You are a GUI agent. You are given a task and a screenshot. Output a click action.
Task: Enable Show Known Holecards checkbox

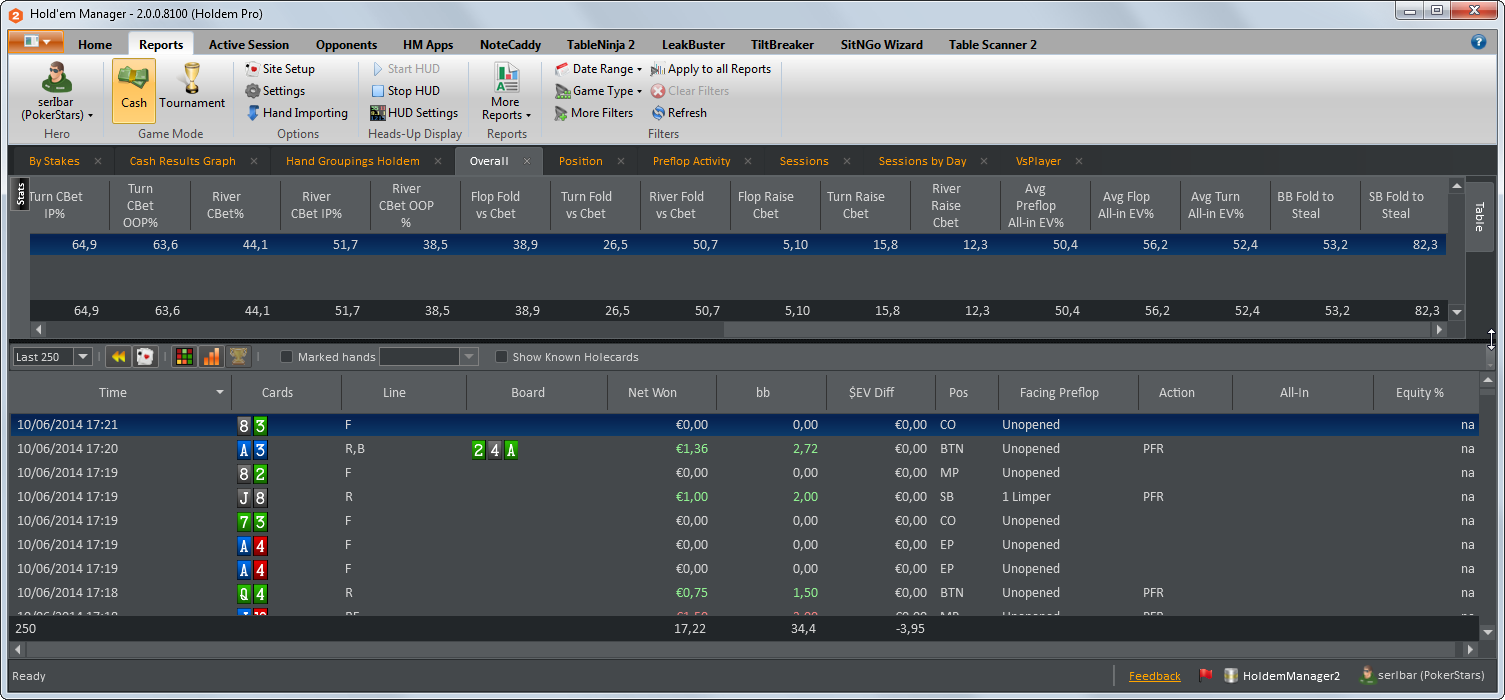point(502,357)
